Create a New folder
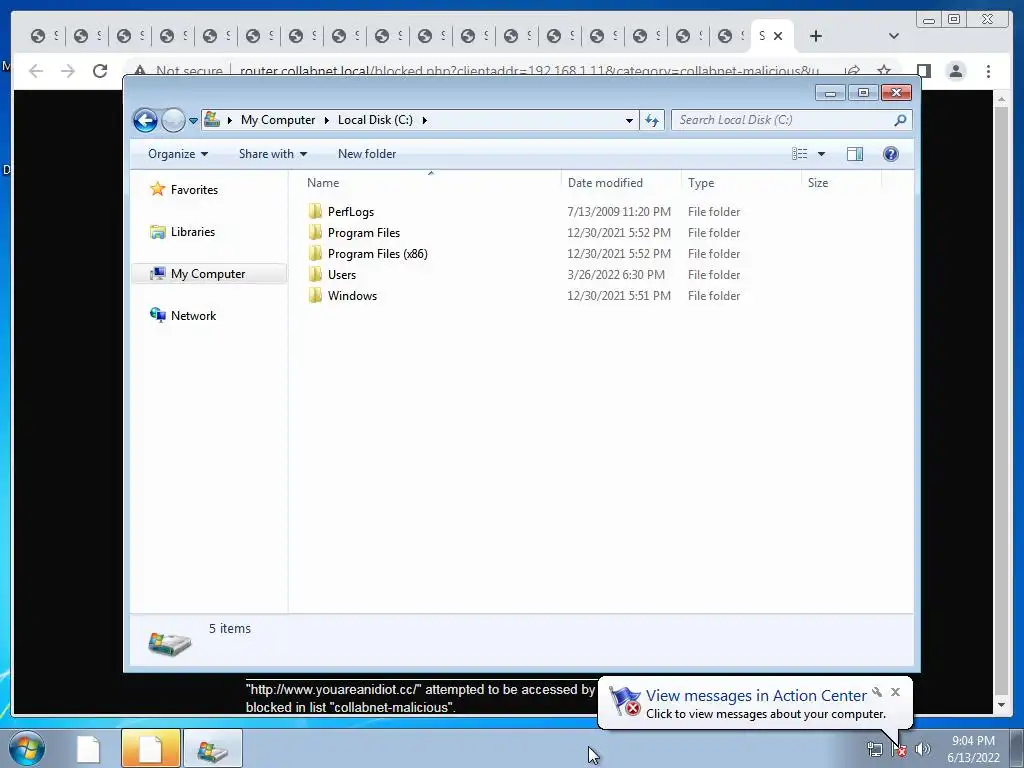The image size is (1024, 768). pyautogui.click(x=366, y=154)
